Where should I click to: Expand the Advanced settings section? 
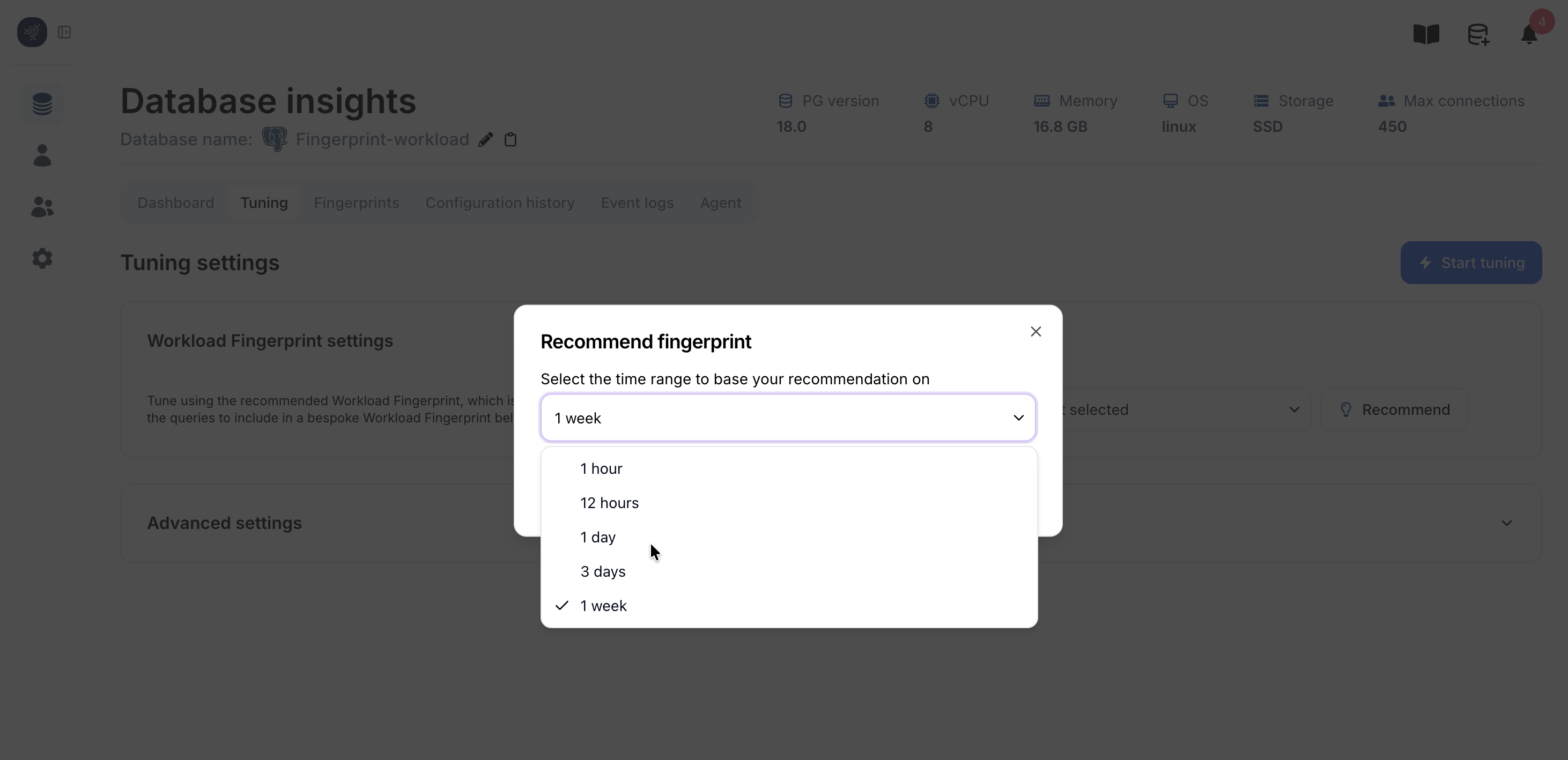coord(1506,523)
